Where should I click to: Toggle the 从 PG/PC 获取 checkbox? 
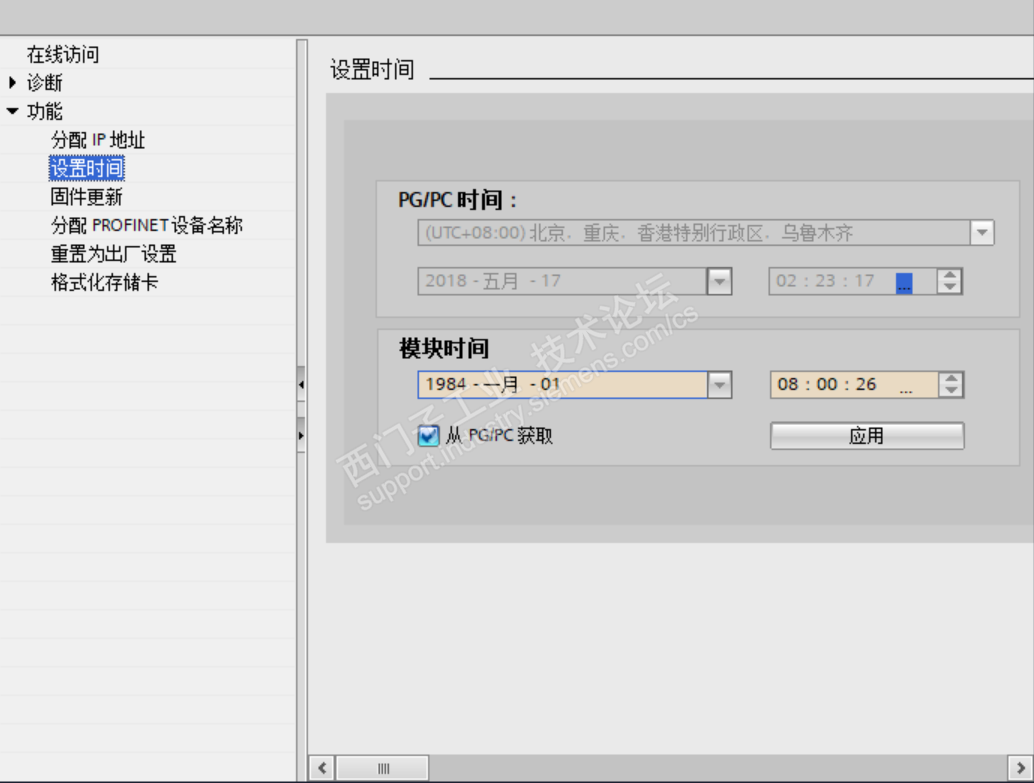pos(429,435)
